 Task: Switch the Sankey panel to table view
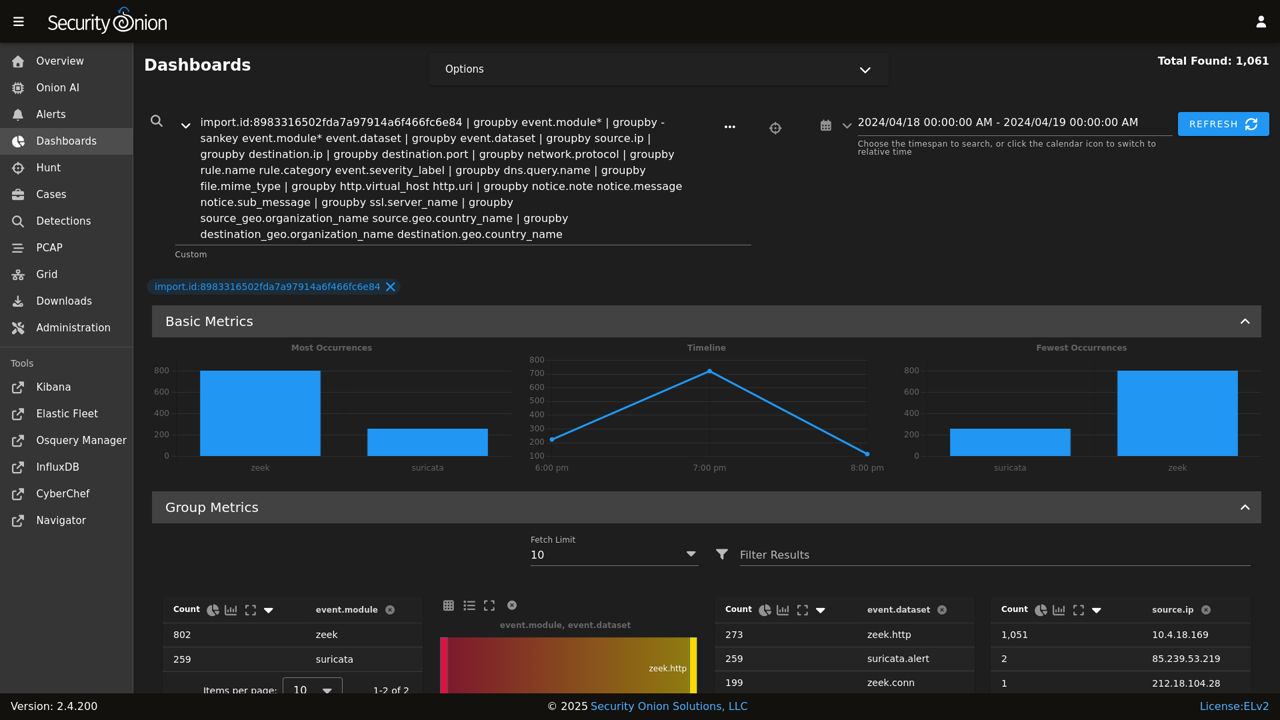tap(448, 606)
